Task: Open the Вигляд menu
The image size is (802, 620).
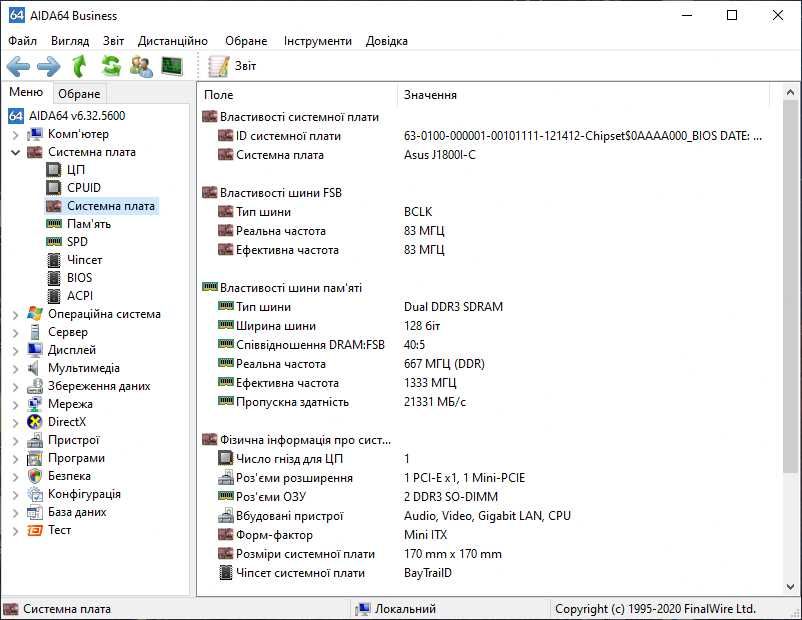Action: coord(70,41)
